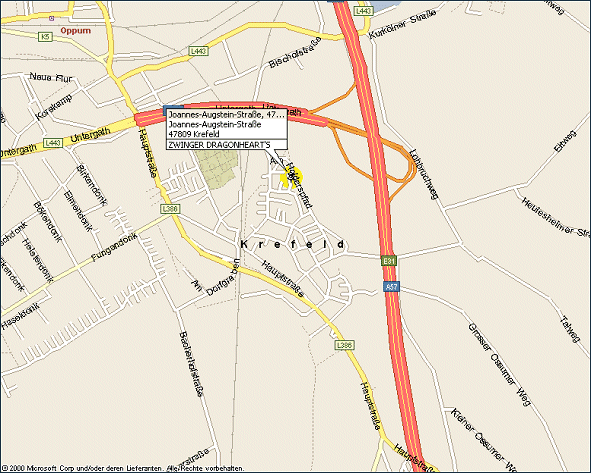Image resolution: width=591 pixels, height=473 pixels.
Task: Select the Kurkölner Straße street label
Action: [x=402, y=23]
